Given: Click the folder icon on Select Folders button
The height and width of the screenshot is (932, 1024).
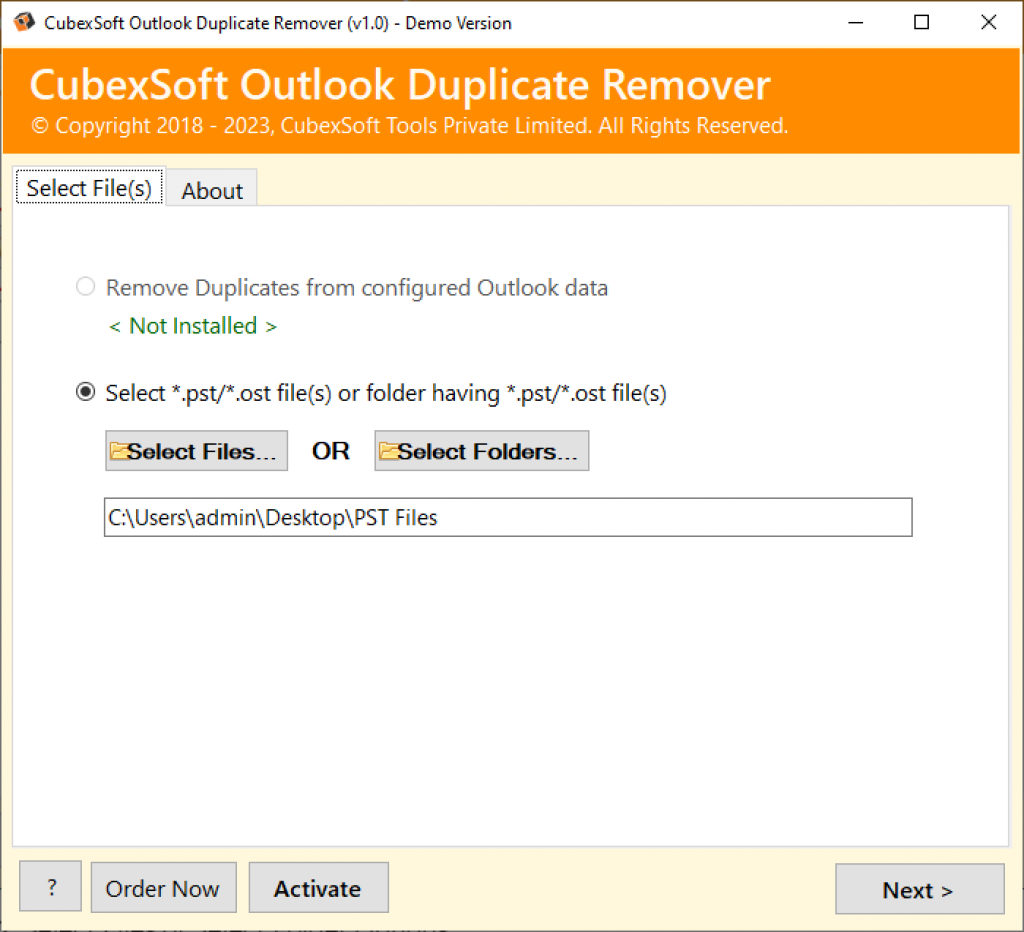Looking at the screenshot, I should click(x=387, y=450).
